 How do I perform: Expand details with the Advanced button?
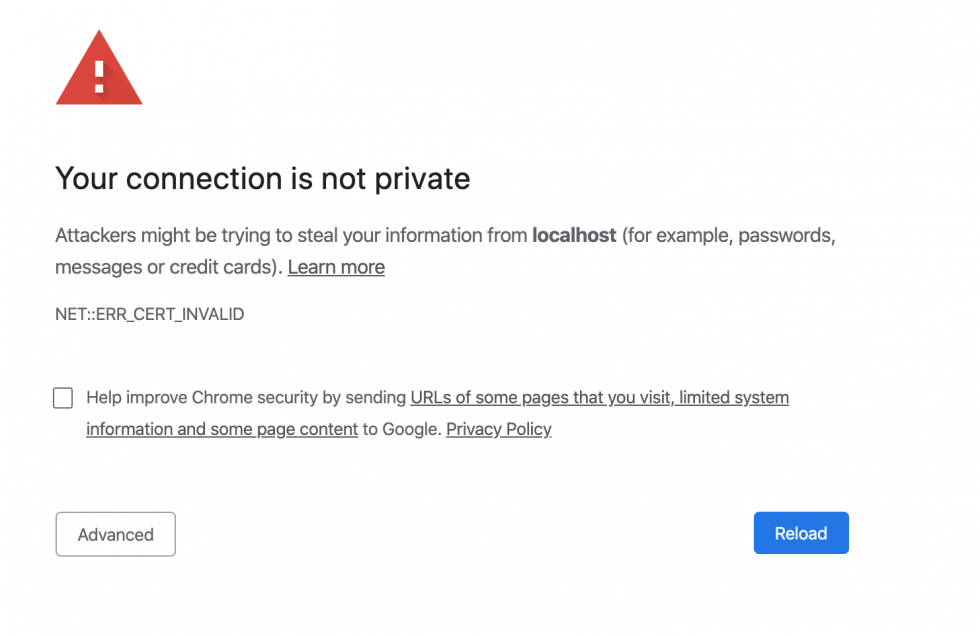[115, 534]
